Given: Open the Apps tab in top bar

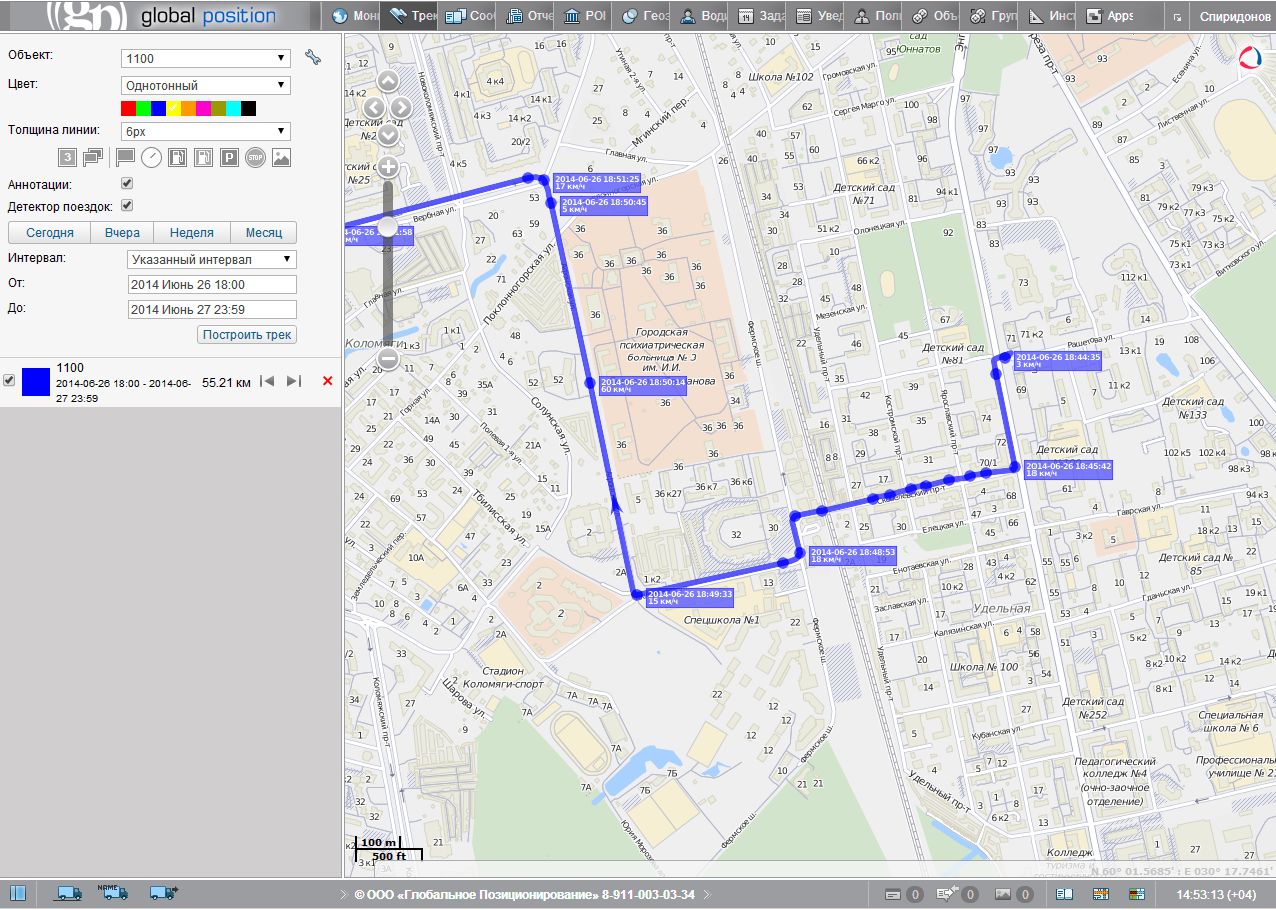Looking at the screenshot, I should pos(1110,16).
